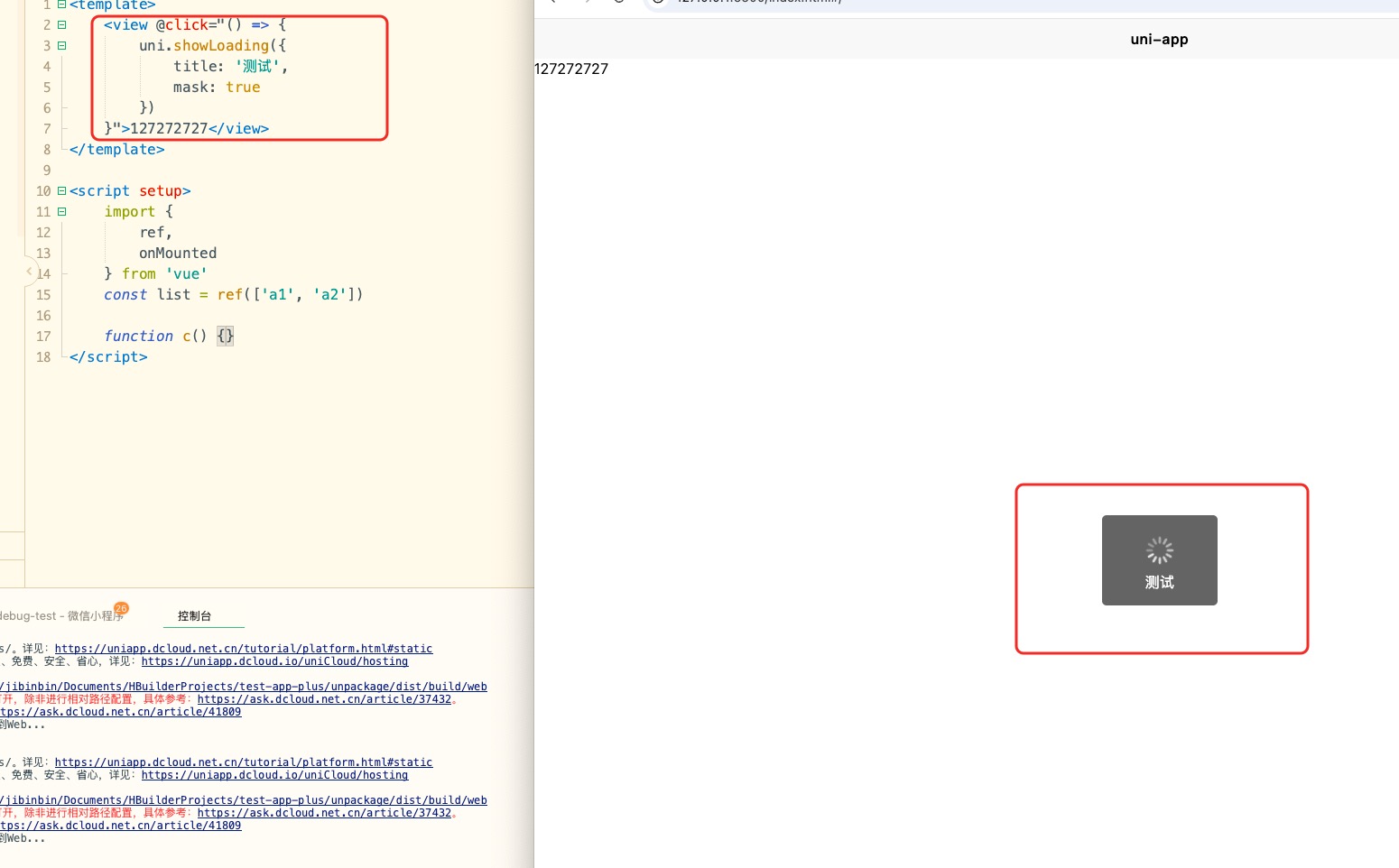Open the topmost platform.html#static tutorial link

244,649
